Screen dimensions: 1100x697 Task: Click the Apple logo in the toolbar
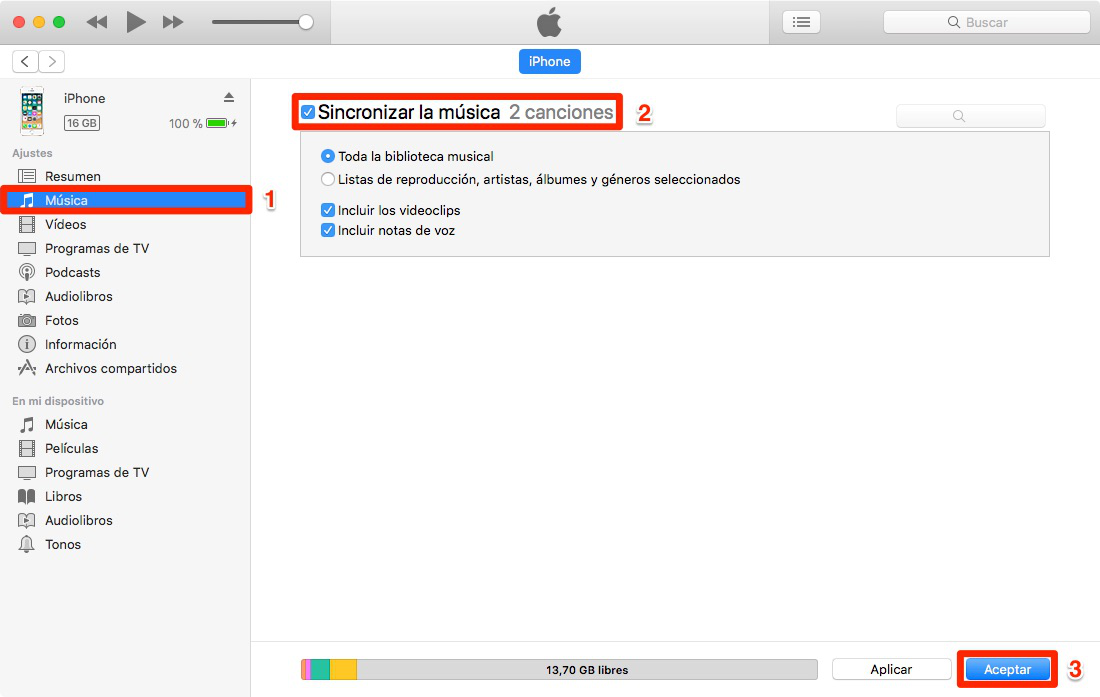(549, 22)
